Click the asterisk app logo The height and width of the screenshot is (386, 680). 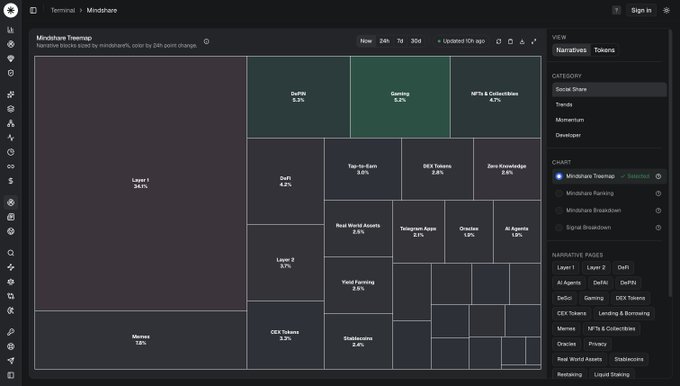point(10,10)
